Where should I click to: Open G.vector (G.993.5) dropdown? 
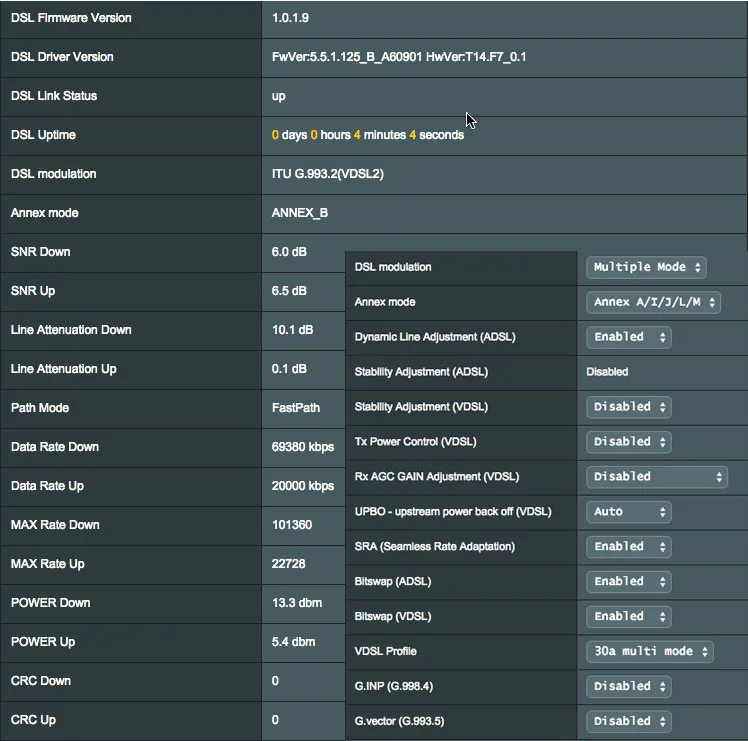coord(629,721)
